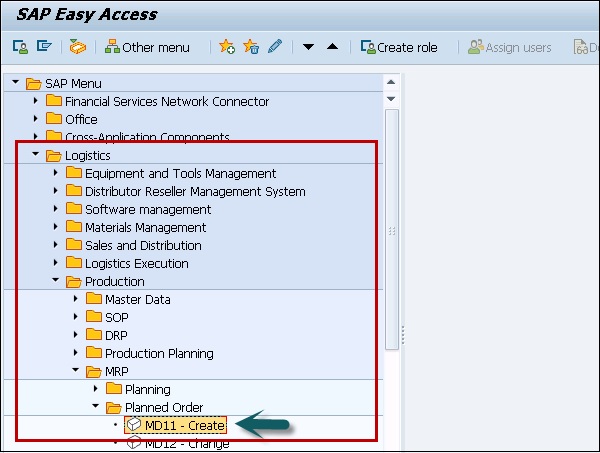
Task: Click the MD11 transaction cube icon
Action: point(134,424)
